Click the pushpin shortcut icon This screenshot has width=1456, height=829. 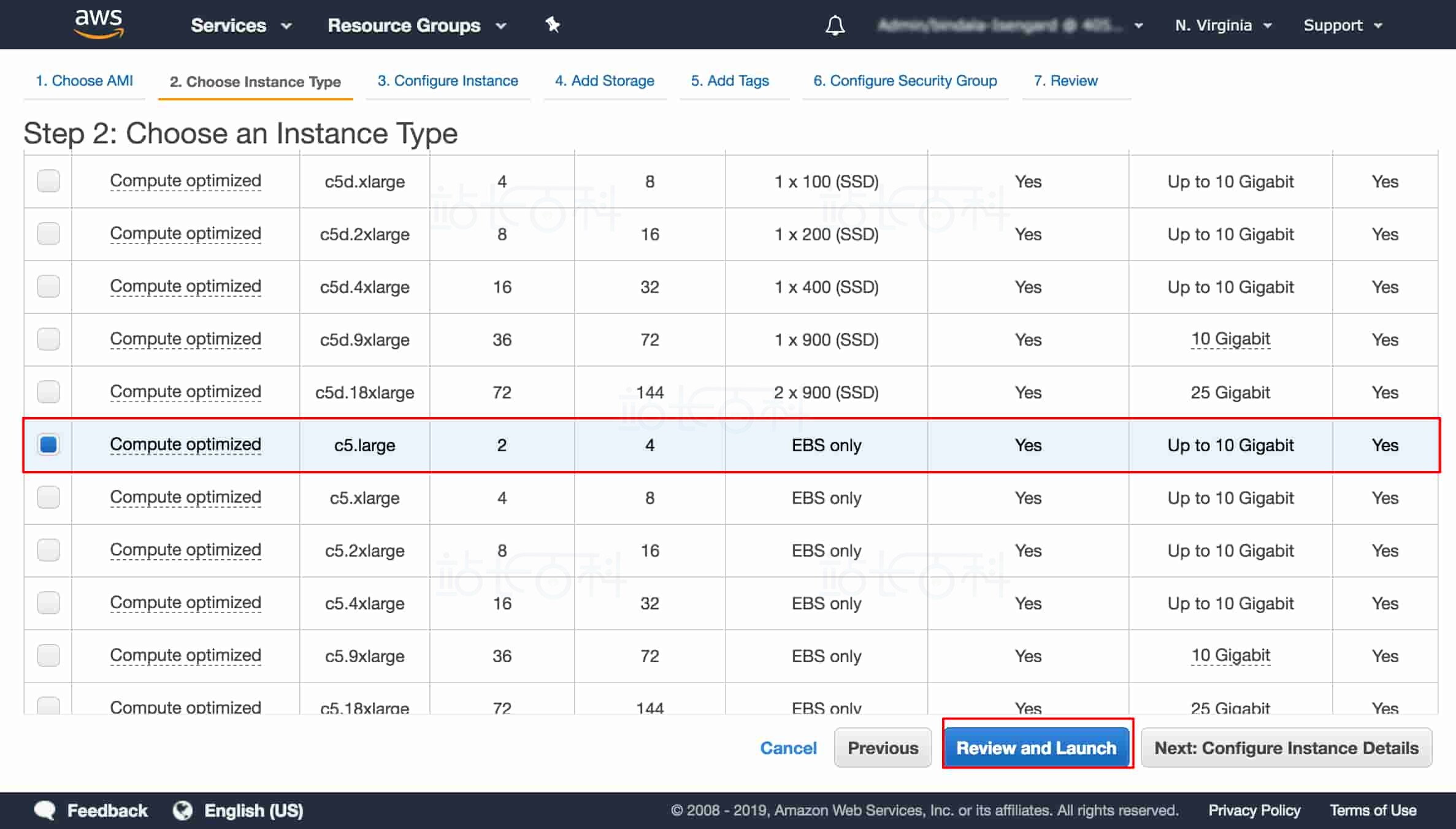(553, 25)
